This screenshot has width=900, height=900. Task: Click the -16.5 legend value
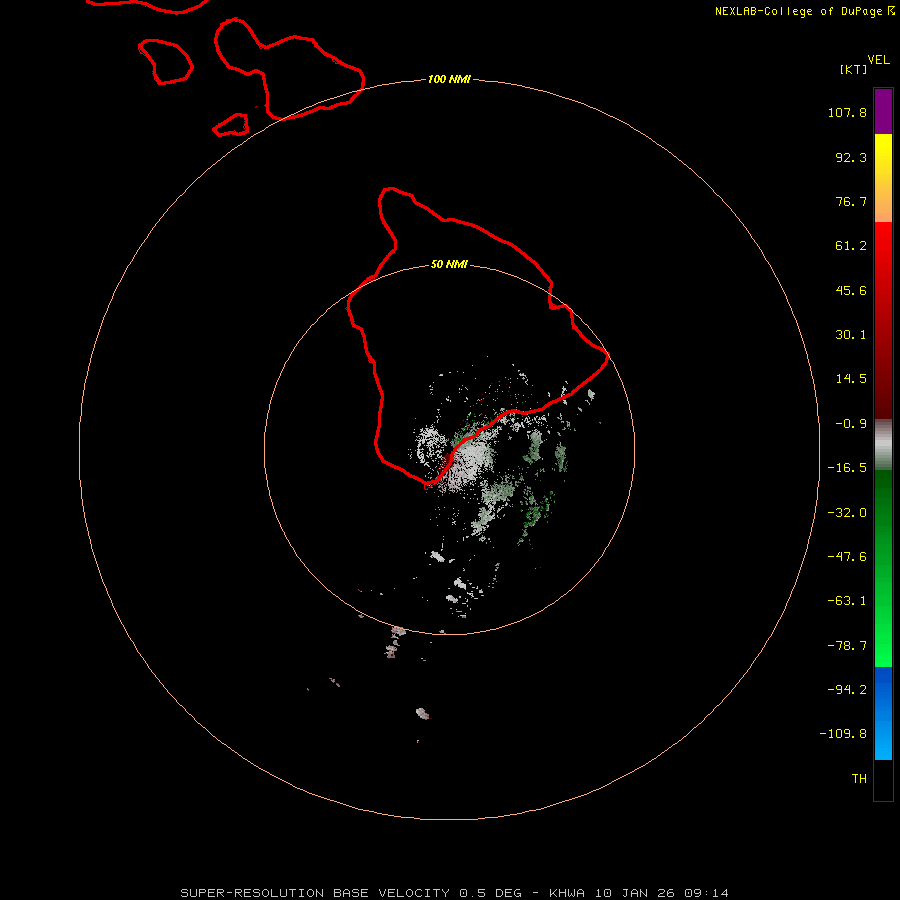tap(847, 468)
